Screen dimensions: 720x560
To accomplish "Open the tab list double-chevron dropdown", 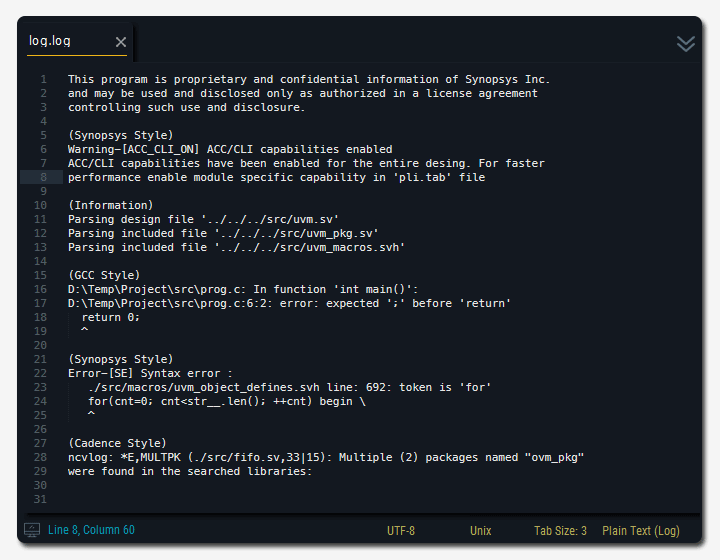I will click(x=686, y=44).
